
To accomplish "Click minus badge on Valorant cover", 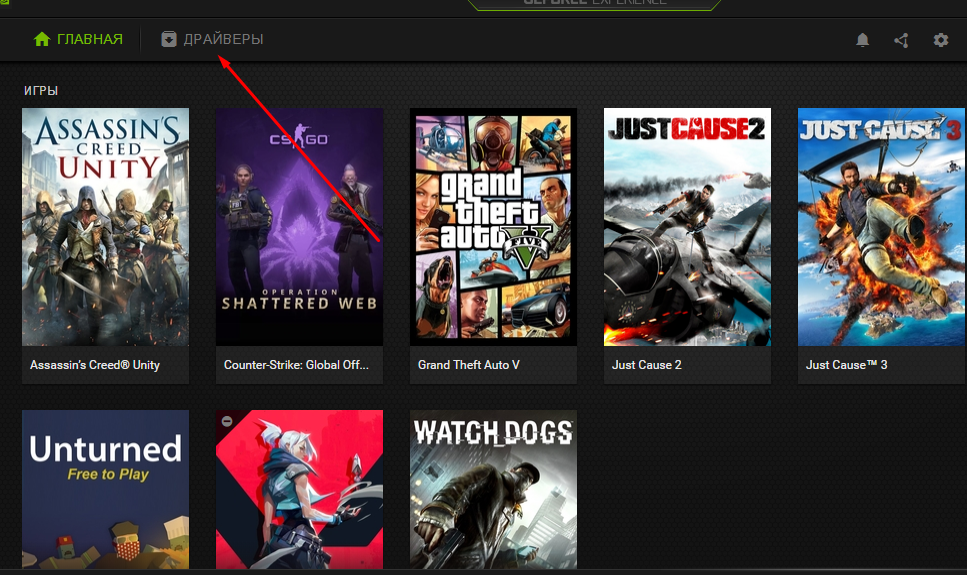I will [227, 421].
